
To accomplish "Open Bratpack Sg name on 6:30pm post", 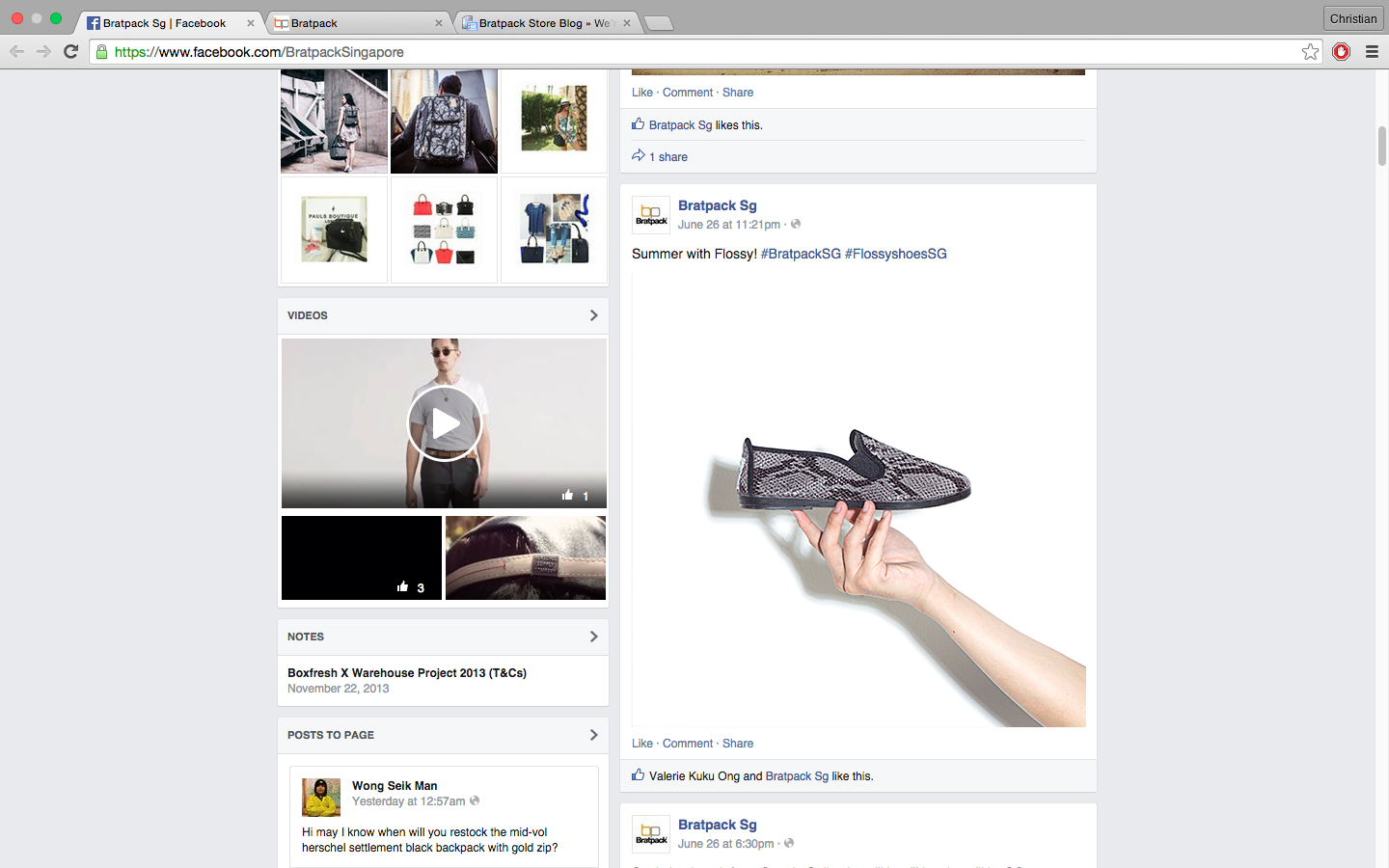I will click(718, 825).
